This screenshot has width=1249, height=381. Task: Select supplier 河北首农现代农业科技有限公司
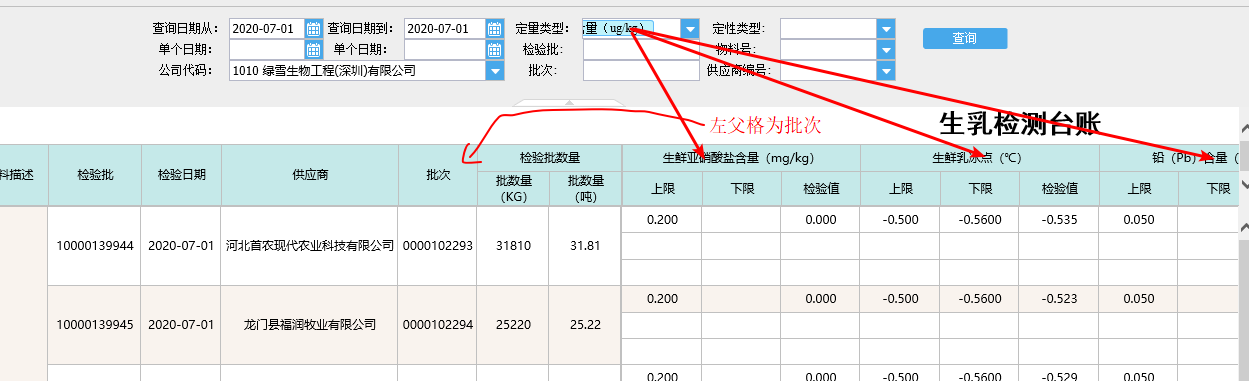tap(309, 246)
